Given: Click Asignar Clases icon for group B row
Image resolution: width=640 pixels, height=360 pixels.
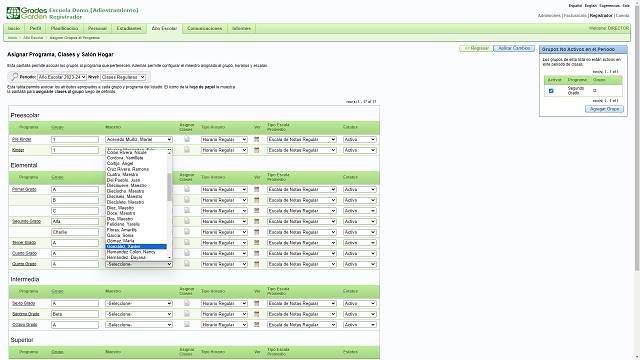Looking at the screenshot, I should pos(187,200).
